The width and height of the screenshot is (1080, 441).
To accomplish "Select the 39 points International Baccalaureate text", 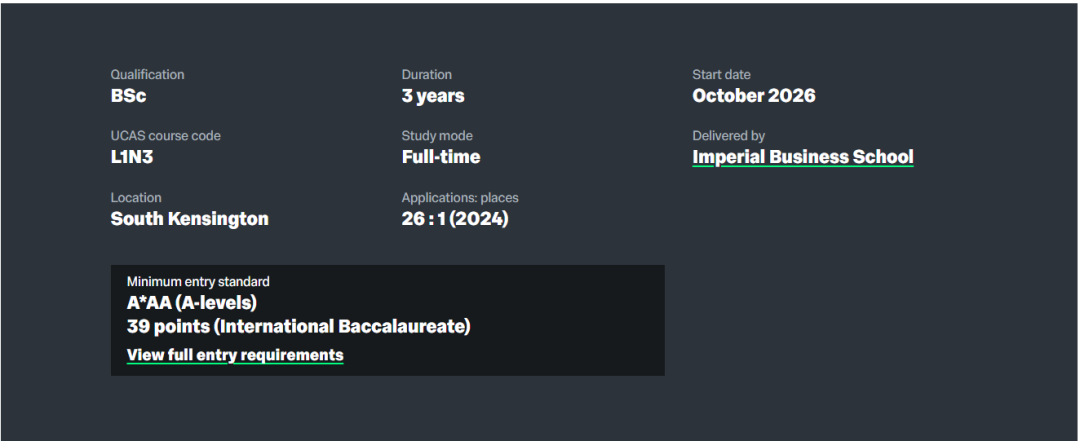I will click(298, 327).
